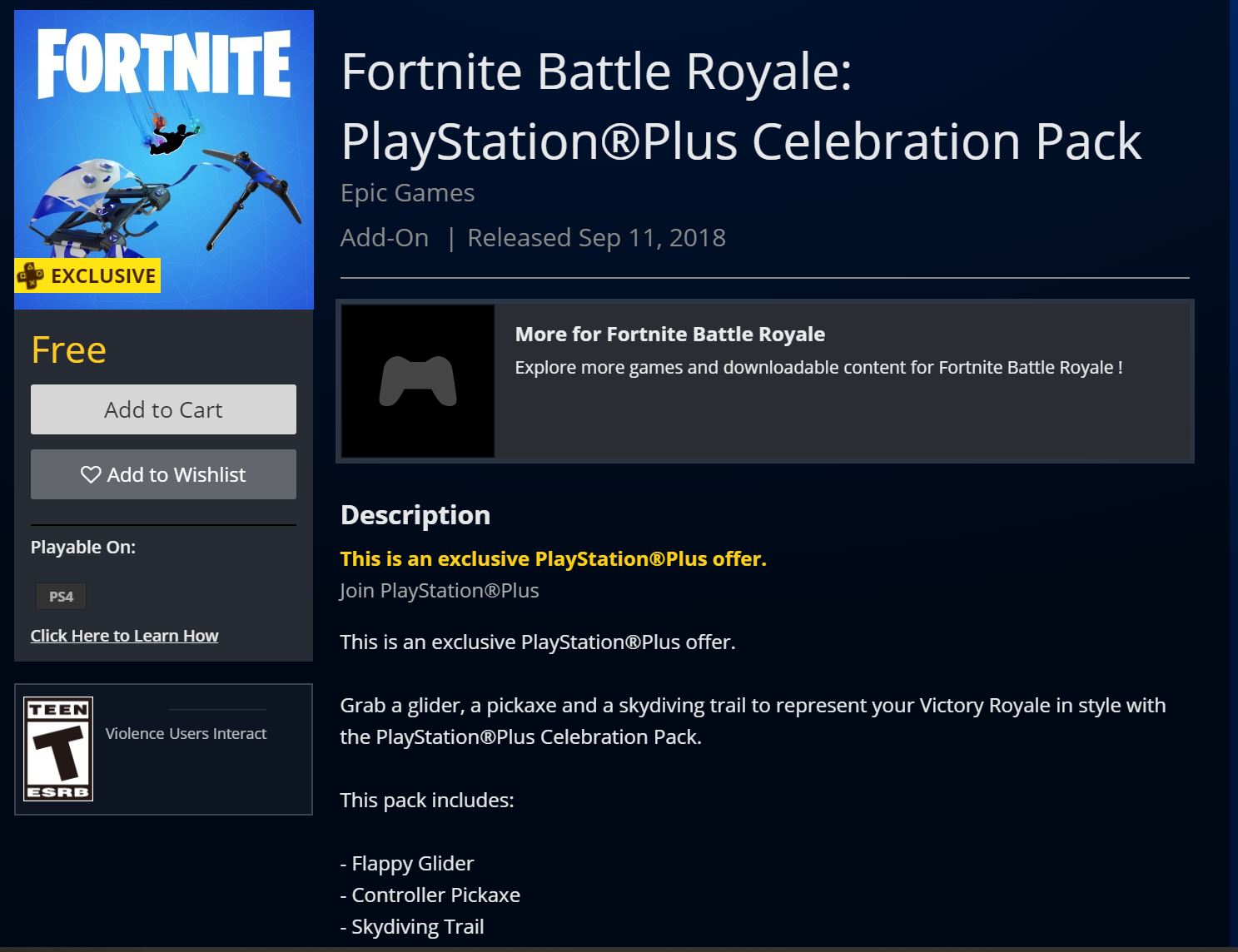Viewport: 1238px width, 952px height.
Task: Click the Playable On label
Action: click(x=83, y=547)
